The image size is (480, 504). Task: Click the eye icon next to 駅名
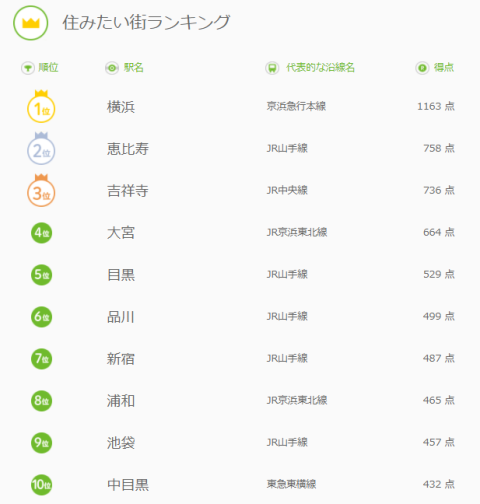112,68
